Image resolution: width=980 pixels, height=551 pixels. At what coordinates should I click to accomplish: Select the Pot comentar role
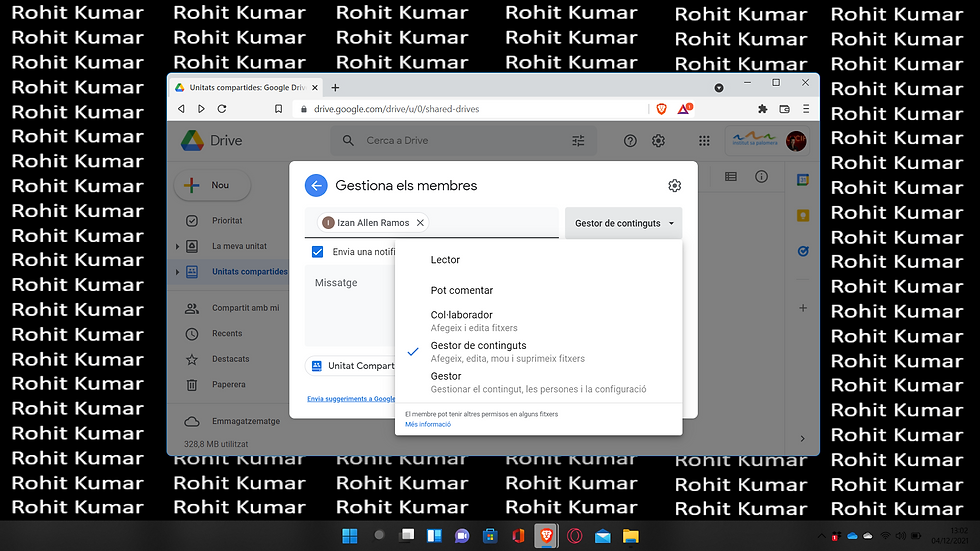pyautogui.click(x=538, y=290)
